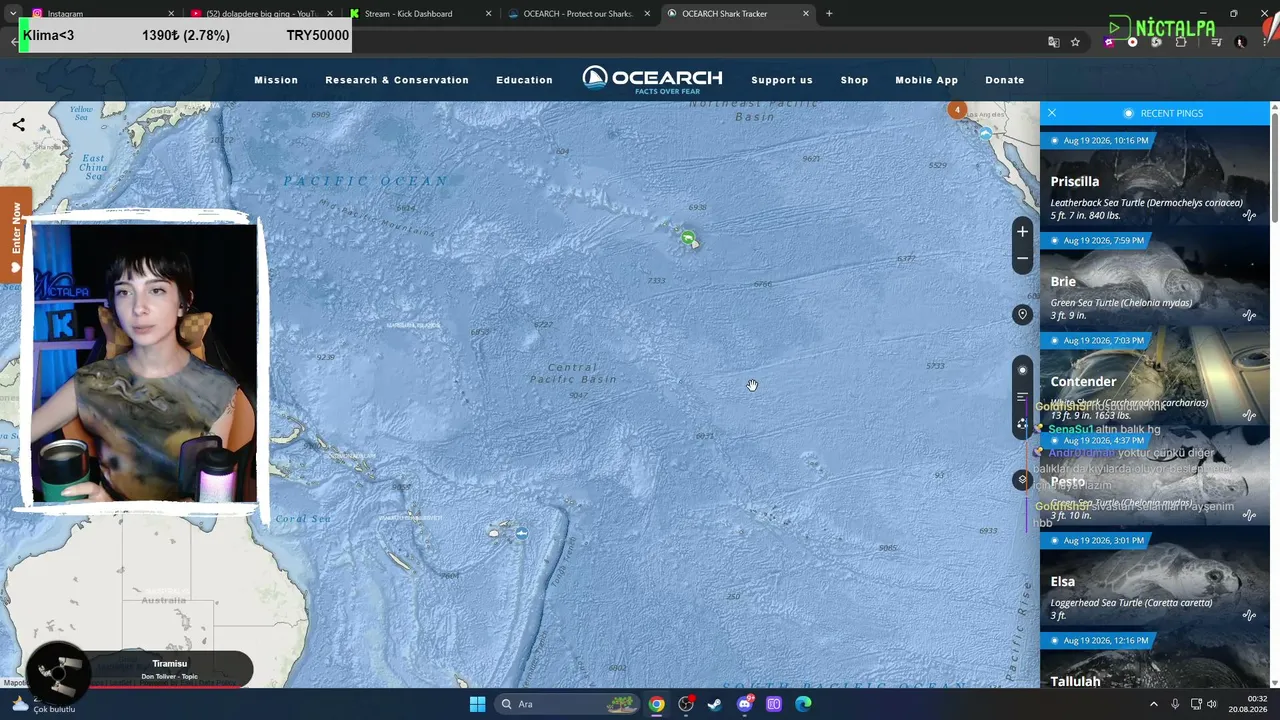Image resolution: width=1280 pixels, height=720 pixels.
Task: Click the location pin map button
Action: 1022,314
